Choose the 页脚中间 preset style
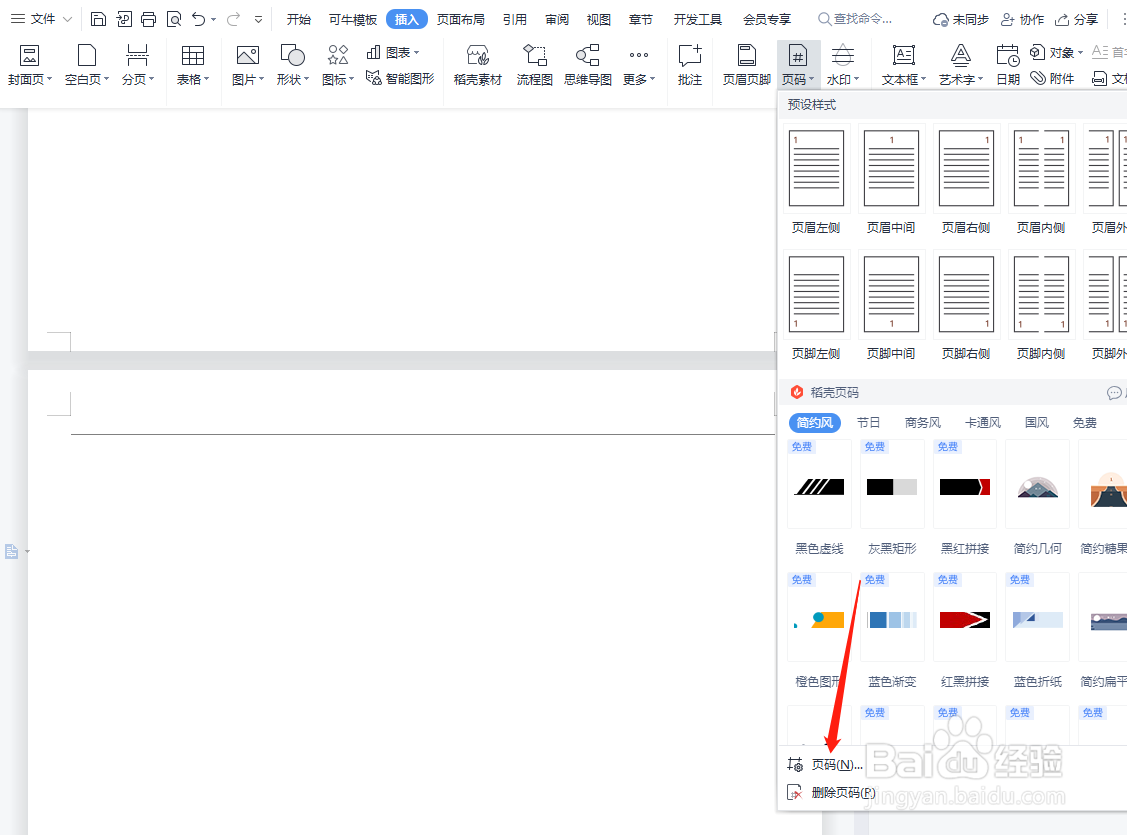Image resolution: width=1127 pixels, height=835 pixels. pyautogui.click(x=891, y=306)
